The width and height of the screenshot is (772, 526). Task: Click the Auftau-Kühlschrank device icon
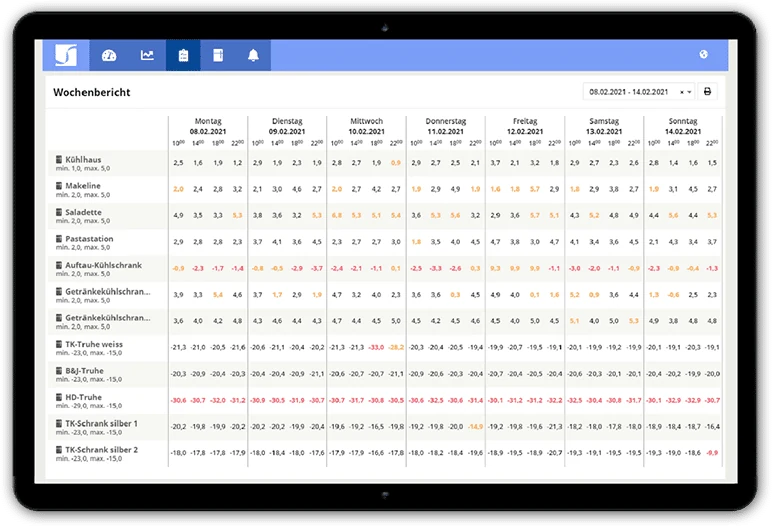59,265
